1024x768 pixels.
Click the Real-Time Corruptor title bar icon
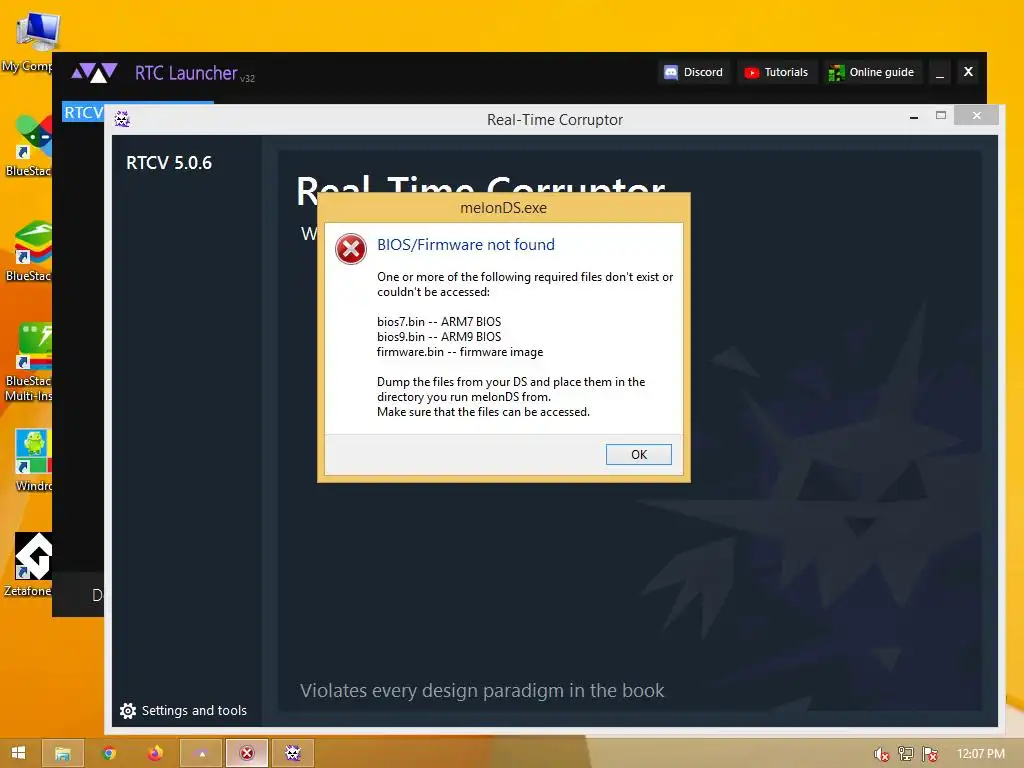pyautogui.click(x=122, y=119)
